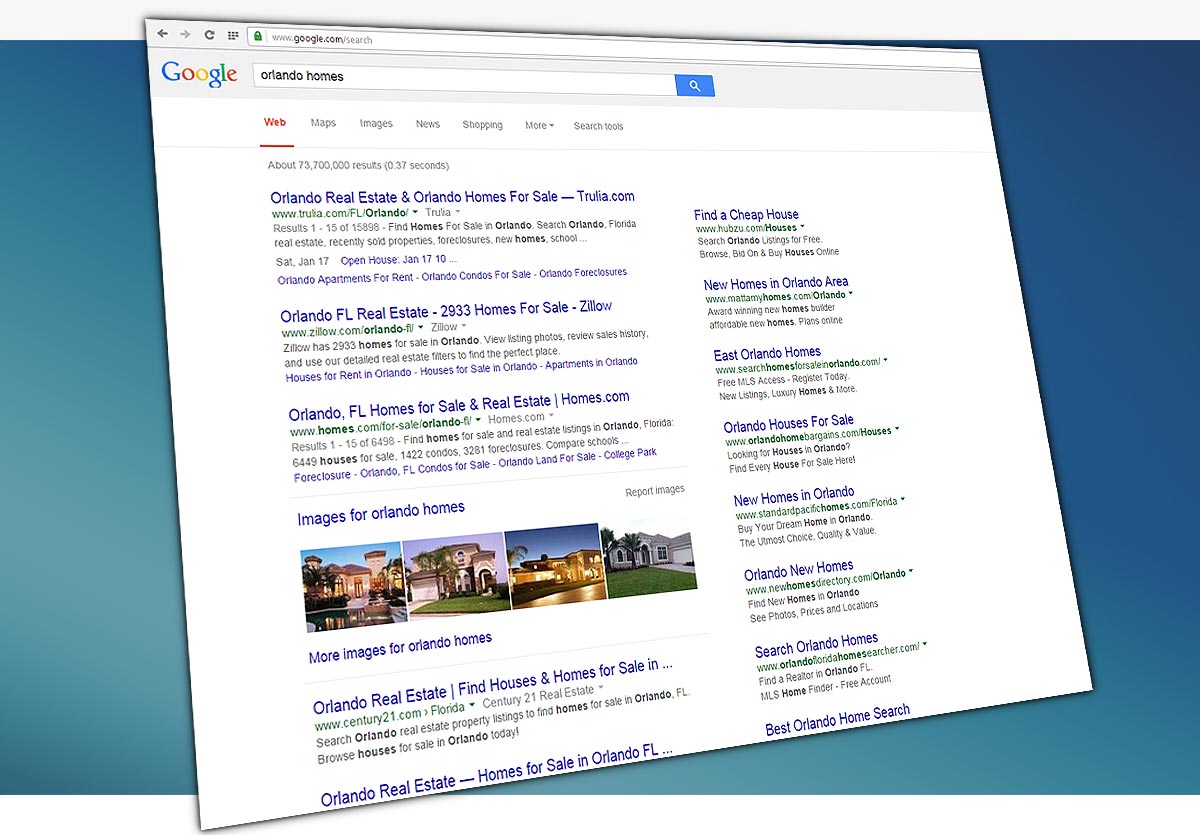Expand dropdown arrow next to www.mattamyhomes.com/Orlando
The width and height of the screenshot is (1200, 835).
point(851,294)
